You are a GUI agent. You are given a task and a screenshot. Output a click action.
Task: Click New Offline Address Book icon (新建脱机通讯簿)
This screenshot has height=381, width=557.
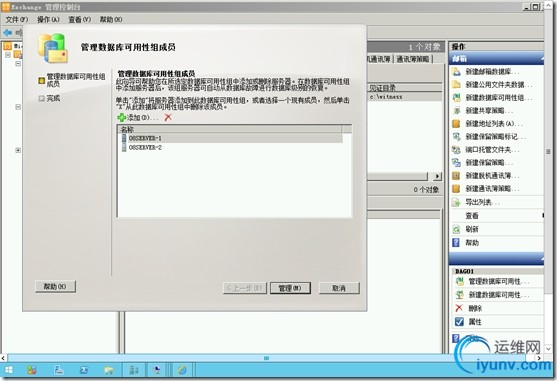coord(456,175)
